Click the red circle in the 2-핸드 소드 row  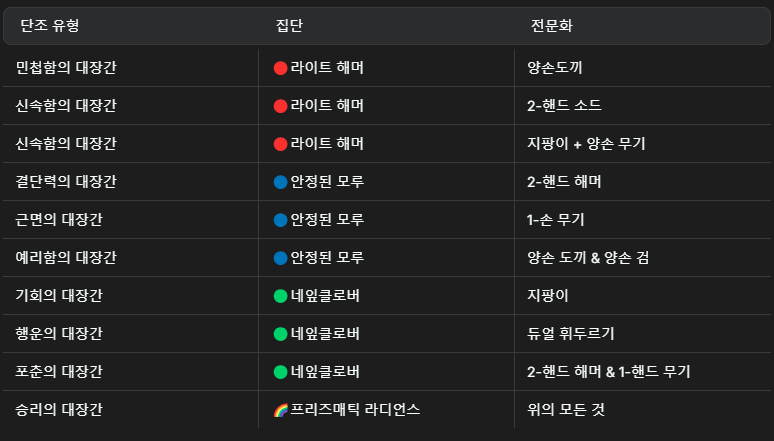tap(280, 106)
